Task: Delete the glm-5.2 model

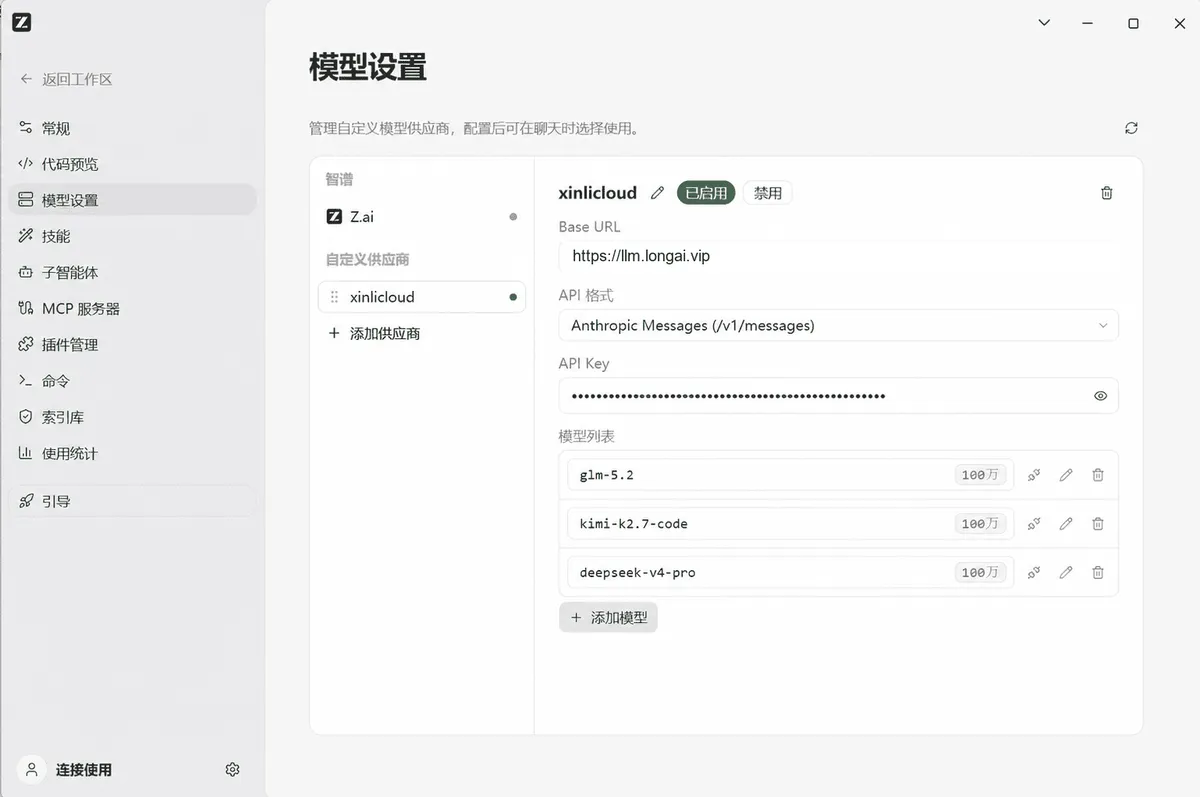Action: 1098,475
